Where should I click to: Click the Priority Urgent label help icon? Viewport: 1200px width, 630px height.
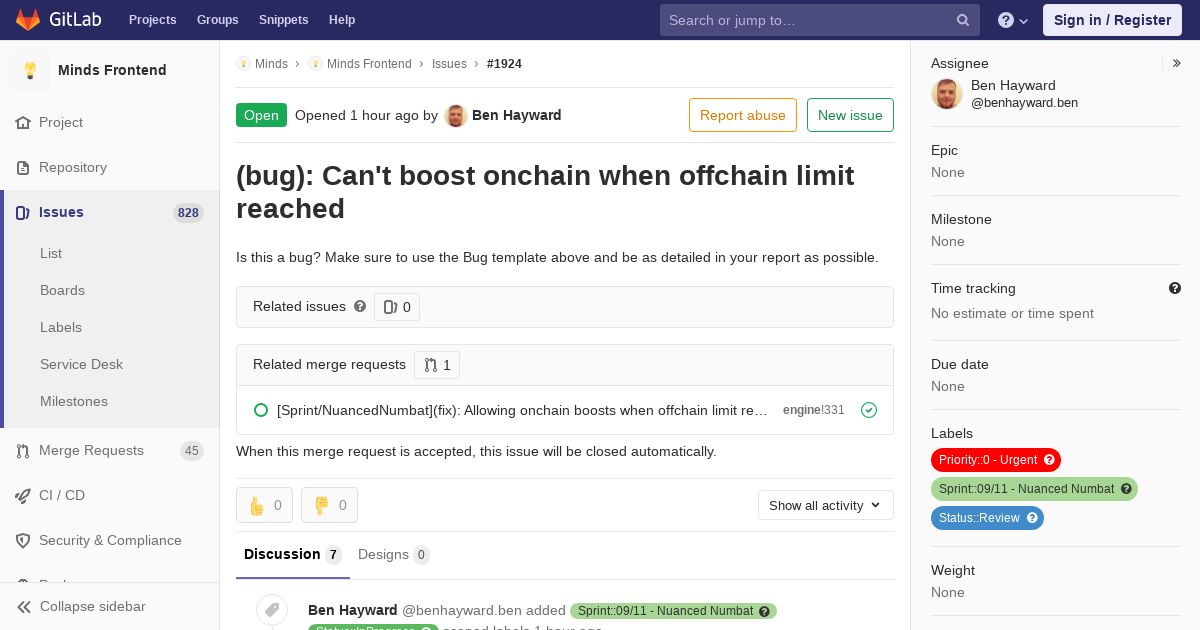pyautogui.click(x=1049, y=460)
